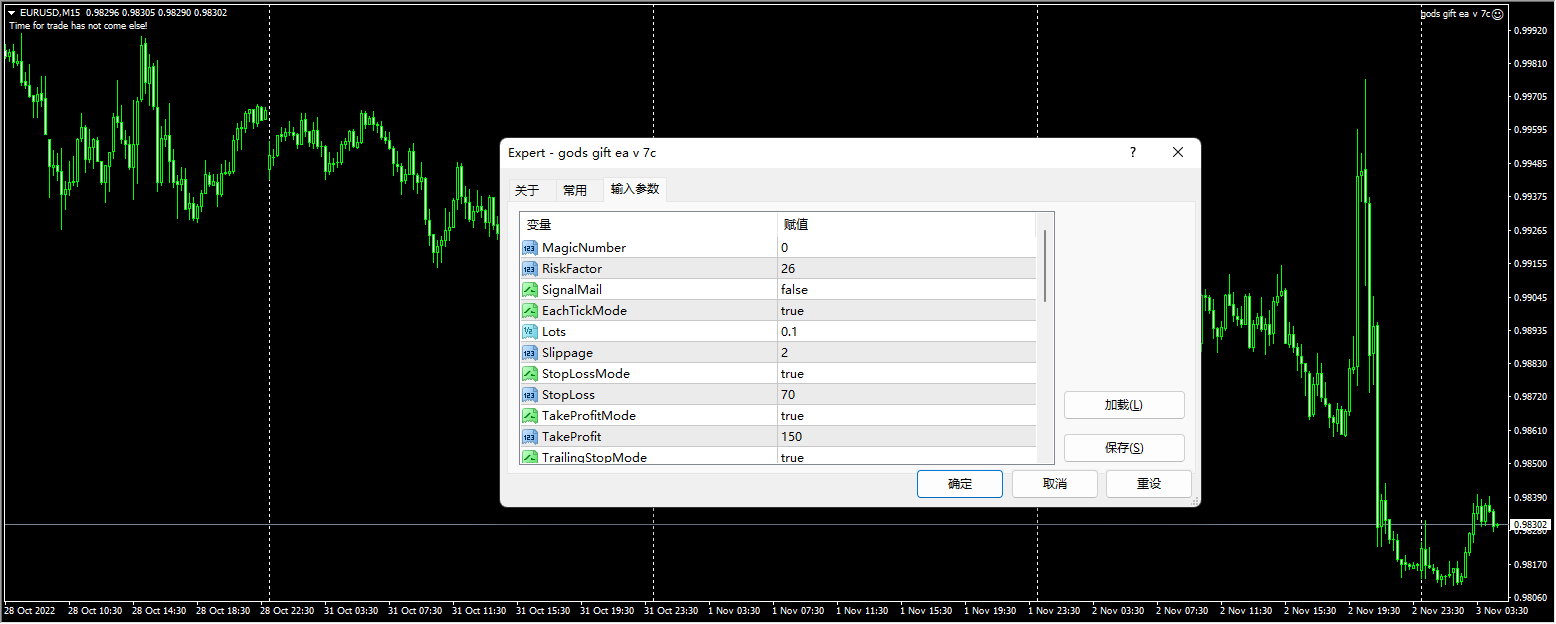The width and height of the screenshot is (1556, 624).
Task: Switch to the 关于 tab
Action: [x=527, y=190]
